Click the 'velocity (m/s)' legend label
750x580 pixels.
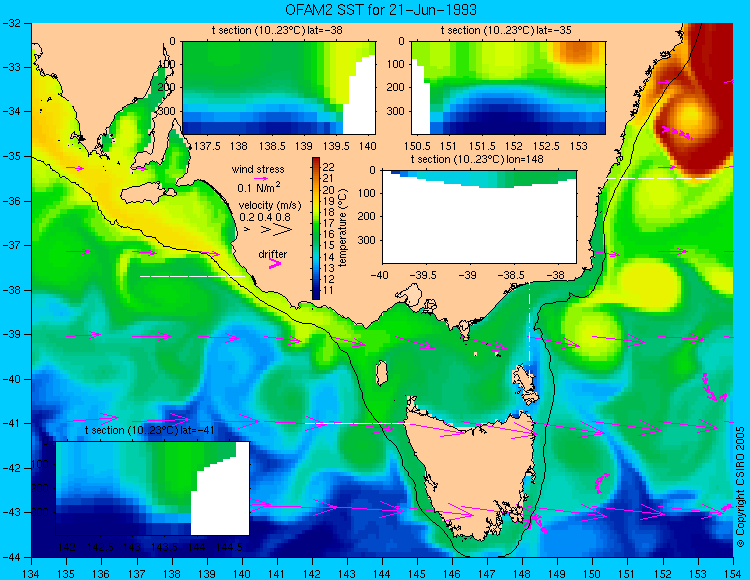pos(270,206)
